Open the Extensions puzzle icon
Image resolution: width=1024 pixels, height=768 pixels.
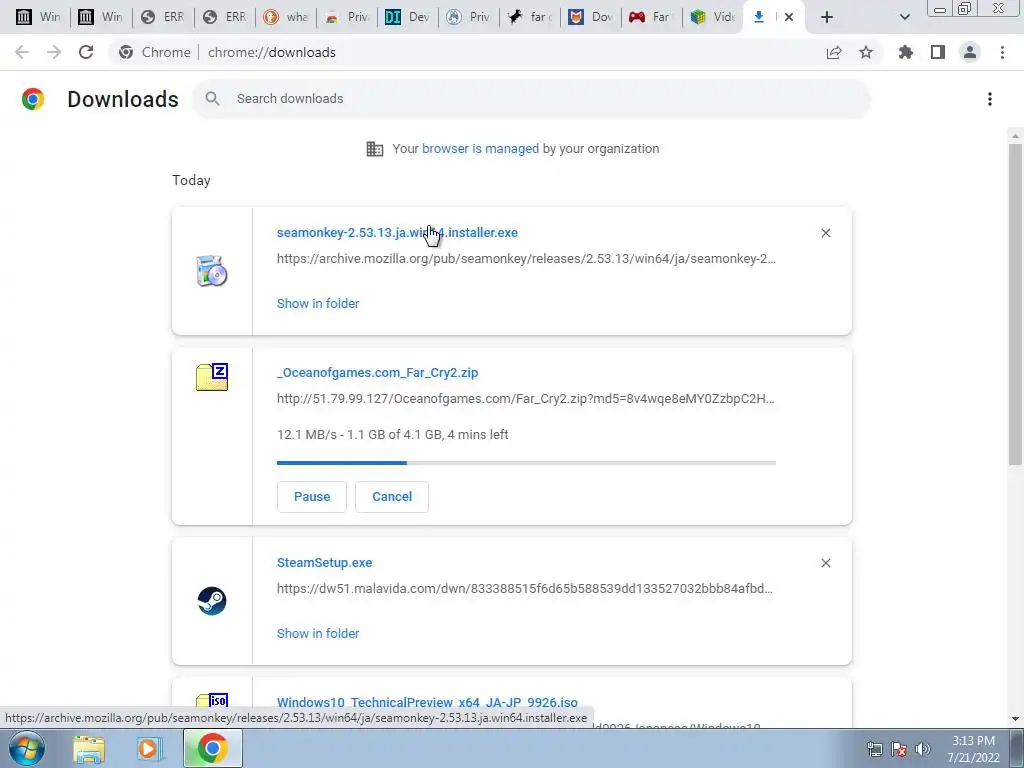click(x=906, y=52)
